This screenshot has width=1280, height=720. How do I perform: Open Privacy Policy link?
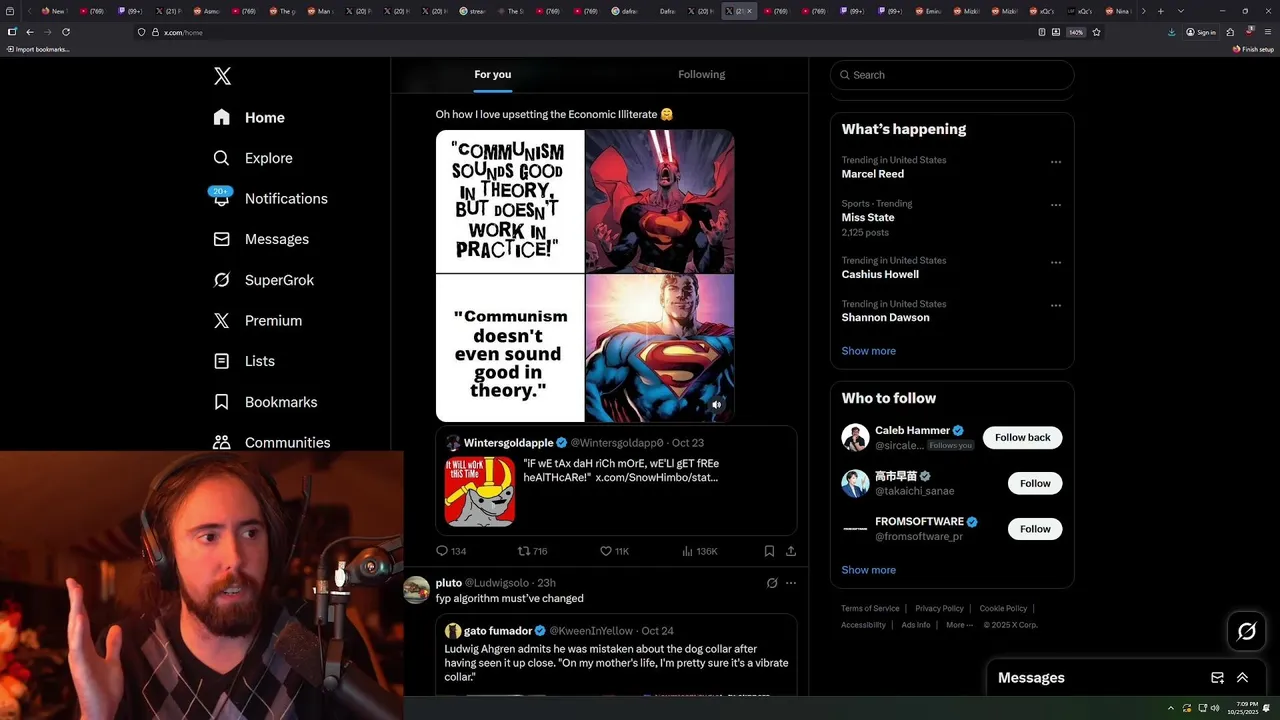939,608
